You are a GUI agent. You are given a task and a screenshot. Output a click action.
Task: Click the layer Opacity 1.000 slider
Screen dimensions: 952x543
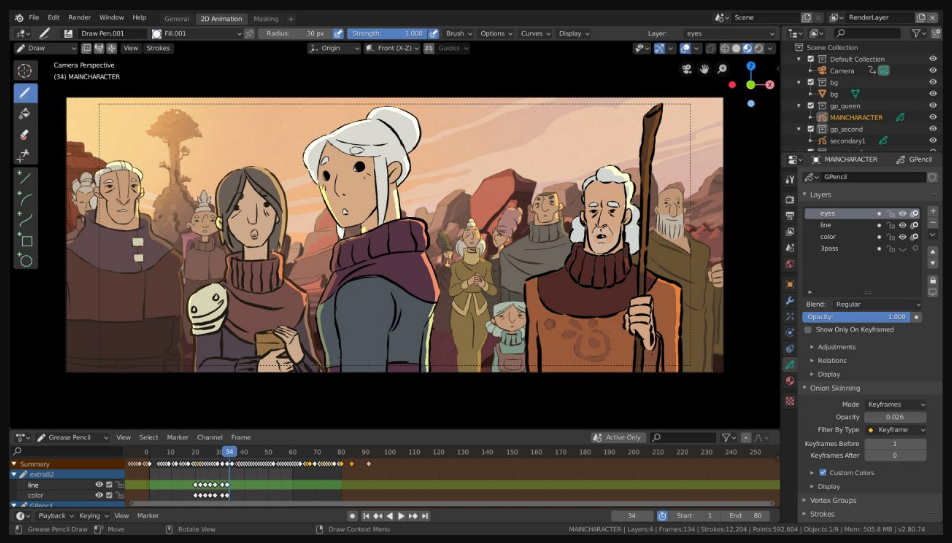(x=856, y=317)
